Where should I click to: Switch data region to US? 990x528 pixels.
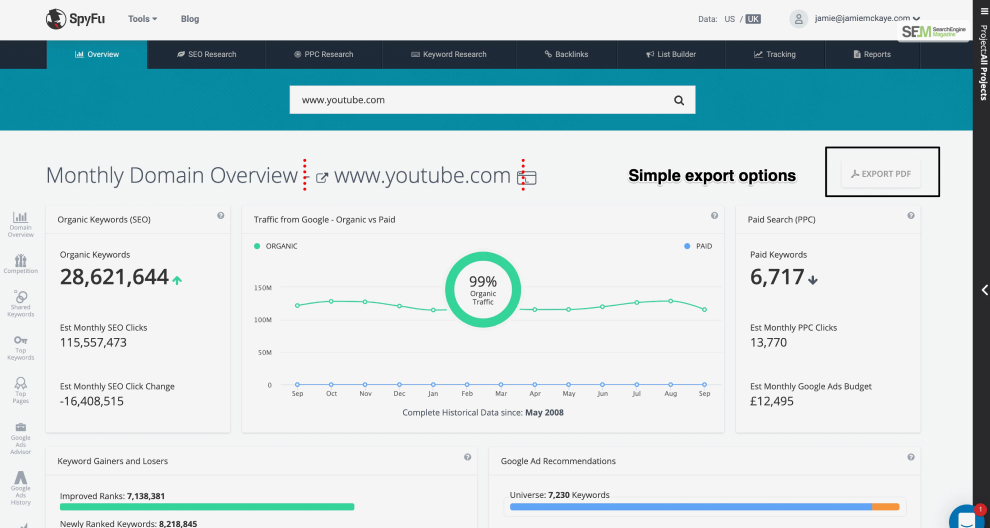pos(730,19)
